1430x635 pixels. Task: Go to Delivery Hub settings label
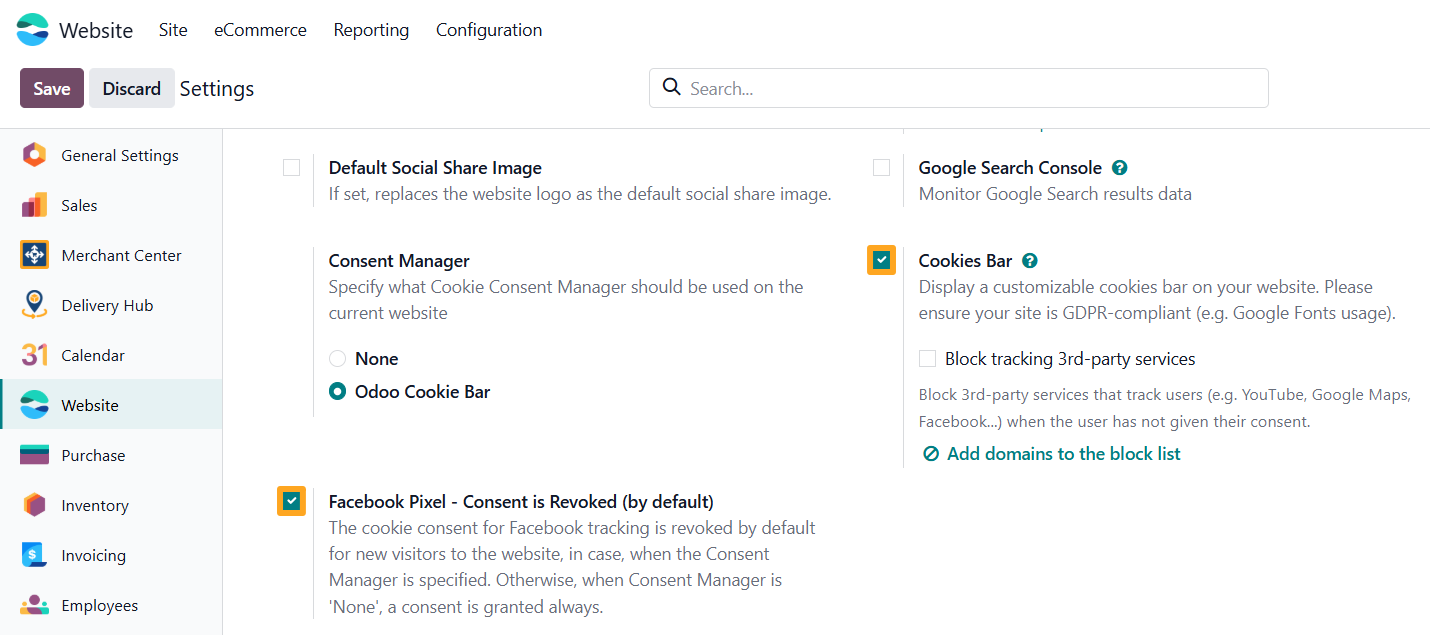pyautogui.click(x=107, y=305)
